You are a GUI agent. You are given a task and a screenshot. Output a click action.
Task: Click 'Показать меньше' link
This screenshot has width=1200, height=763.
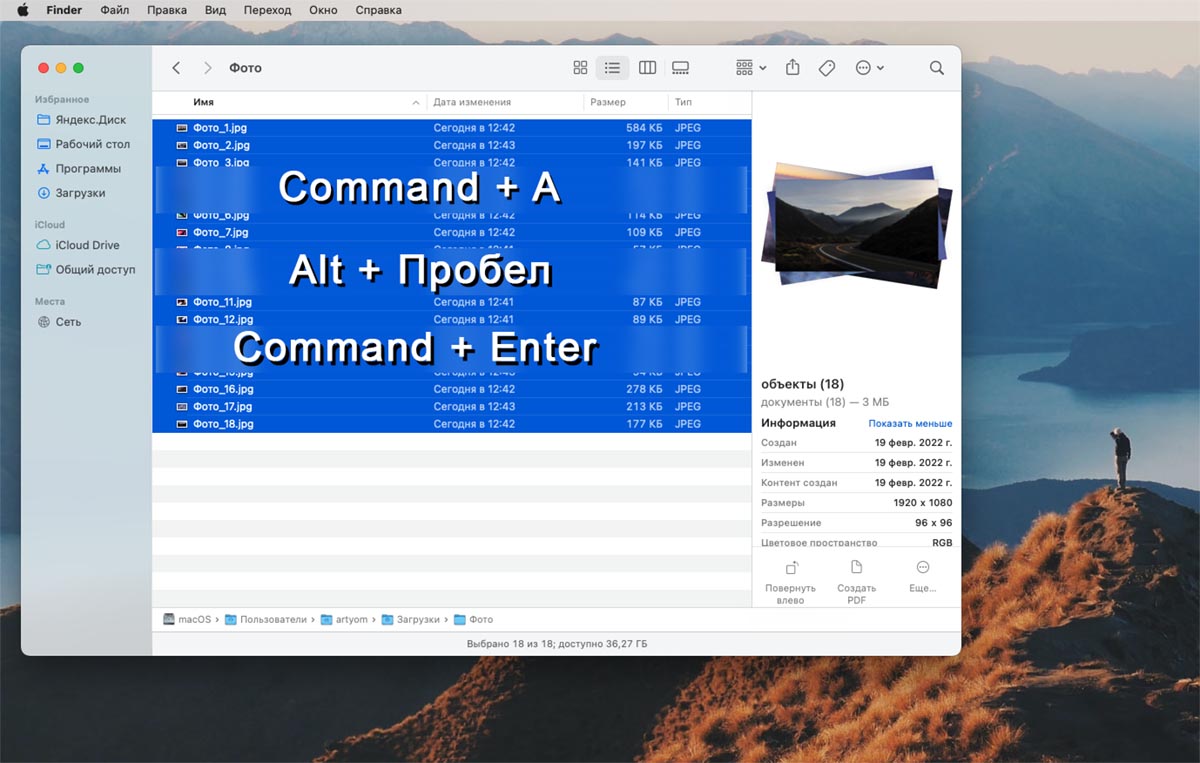pos(910,423)
